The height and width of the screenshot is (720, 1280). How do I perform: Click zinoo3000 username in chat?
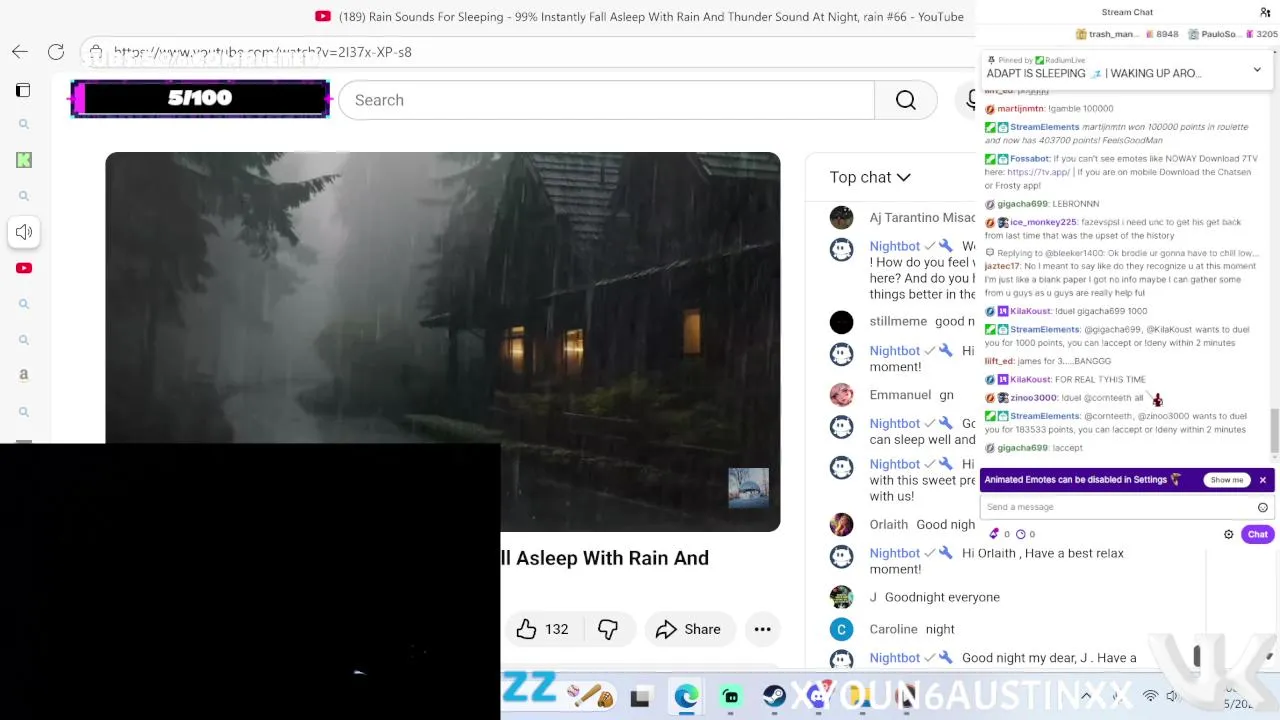1033,398
